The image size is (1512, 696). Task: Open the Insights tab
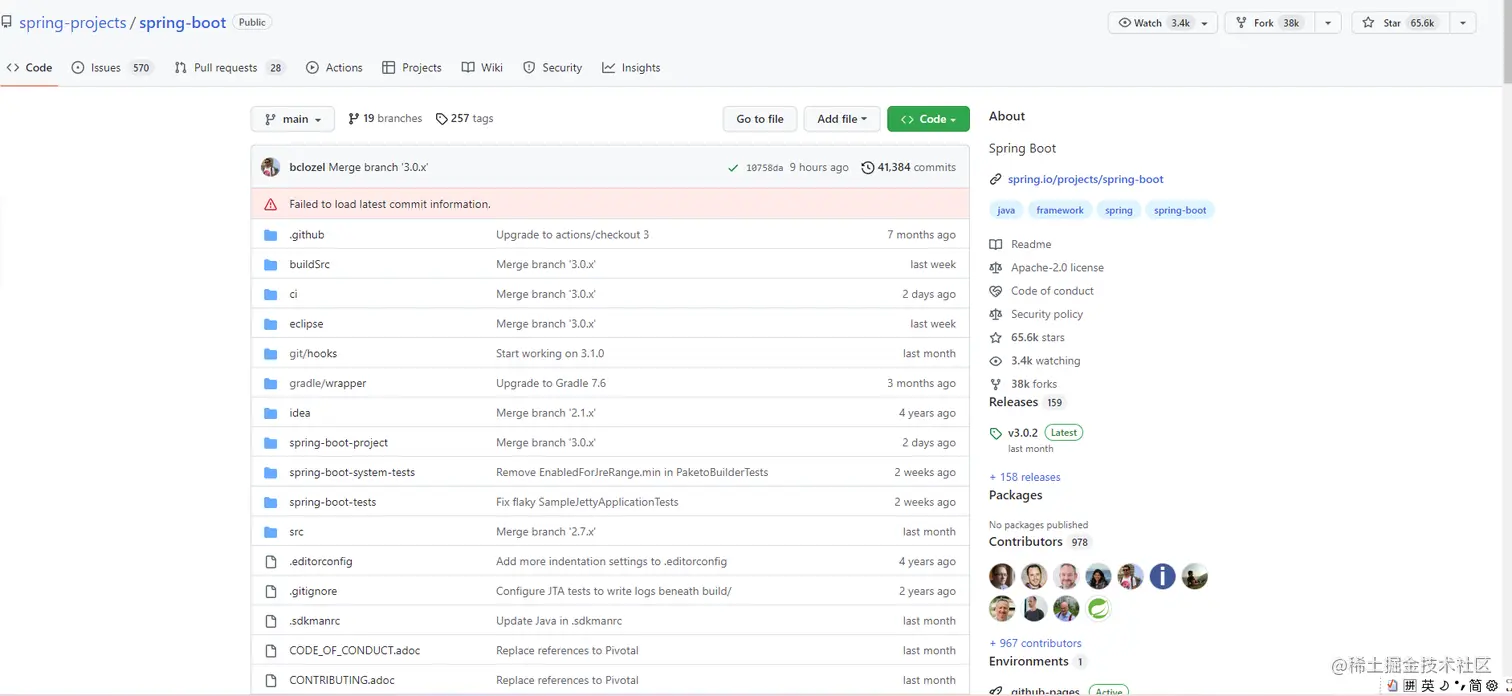click(631, 68)
